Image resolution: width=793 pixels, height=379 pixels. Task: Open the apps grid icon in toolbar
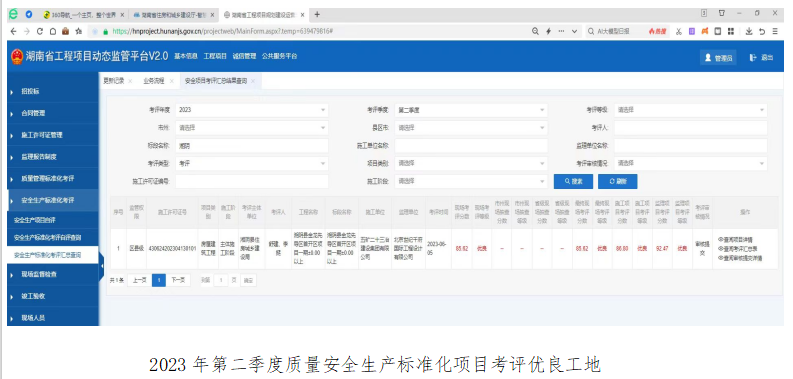[731, 31]
